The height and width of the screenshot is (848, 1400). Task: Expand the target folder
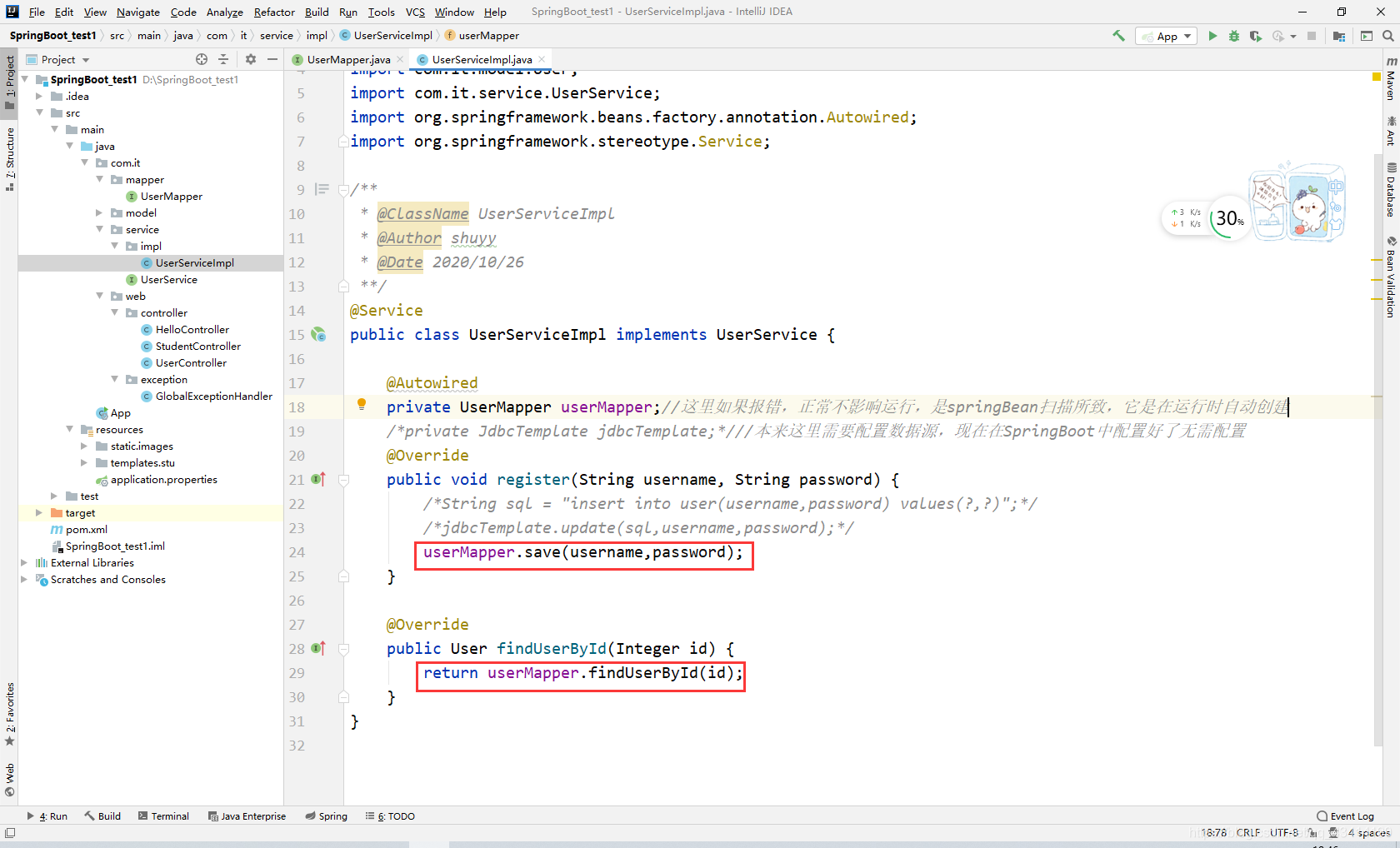pyautogui.click(x=39, y=512)
